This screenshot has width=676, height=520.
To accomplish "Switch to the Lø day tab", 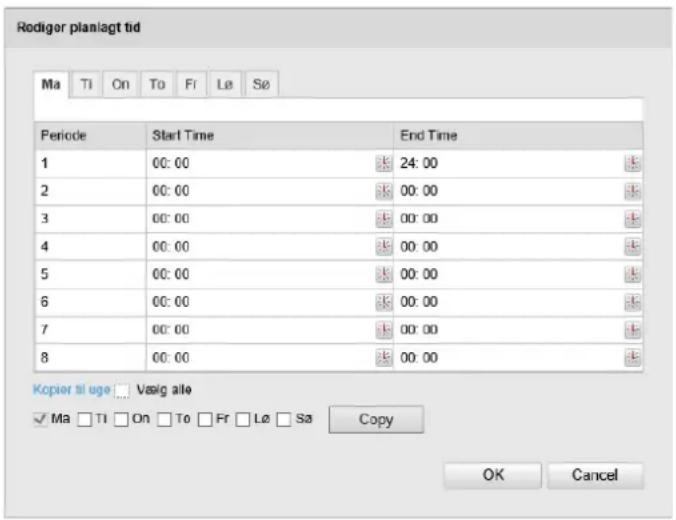I will pos(225,84).
